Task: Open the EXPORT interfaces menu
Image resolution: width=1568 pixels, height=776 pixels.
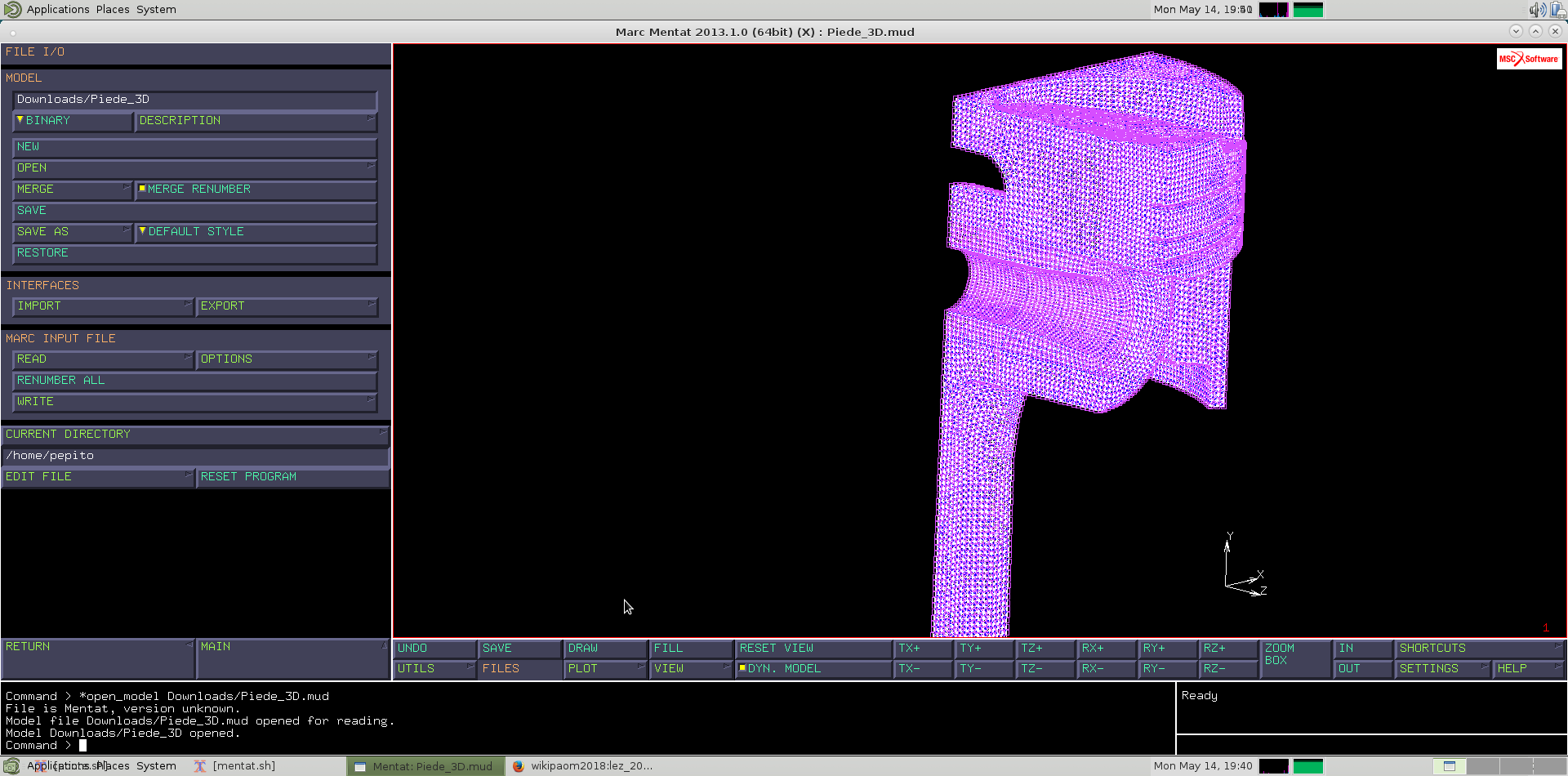Action: click(287, 306)
